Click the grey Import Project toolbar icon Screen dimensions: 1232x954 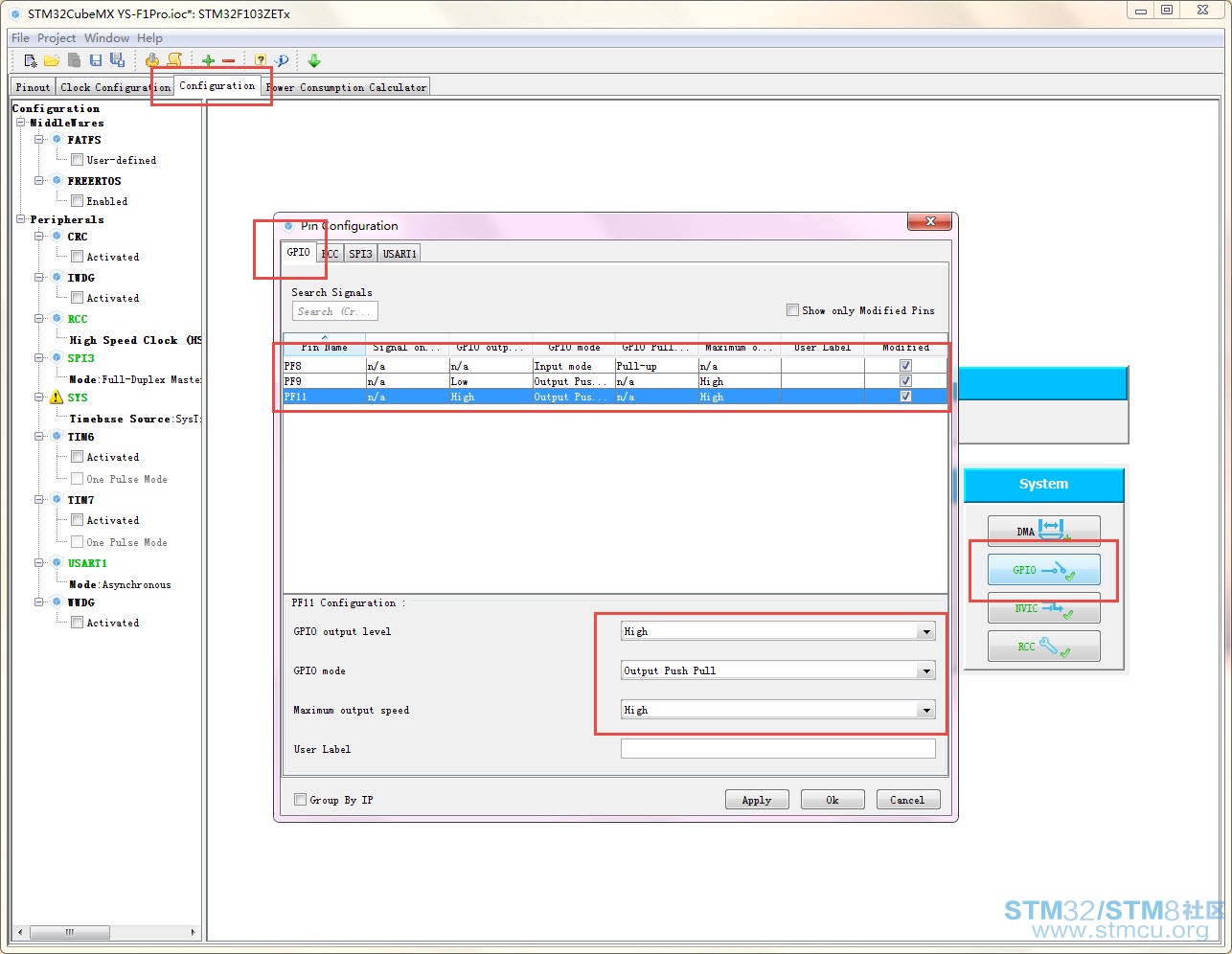(74, 60)
